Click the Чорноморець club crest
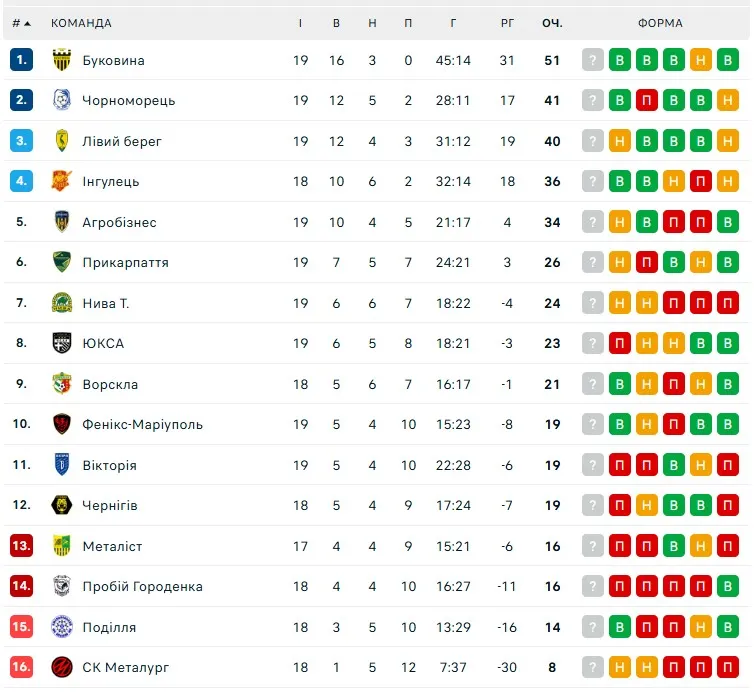The height and width of the screenshot is (692, 754). tap(62, 100)
